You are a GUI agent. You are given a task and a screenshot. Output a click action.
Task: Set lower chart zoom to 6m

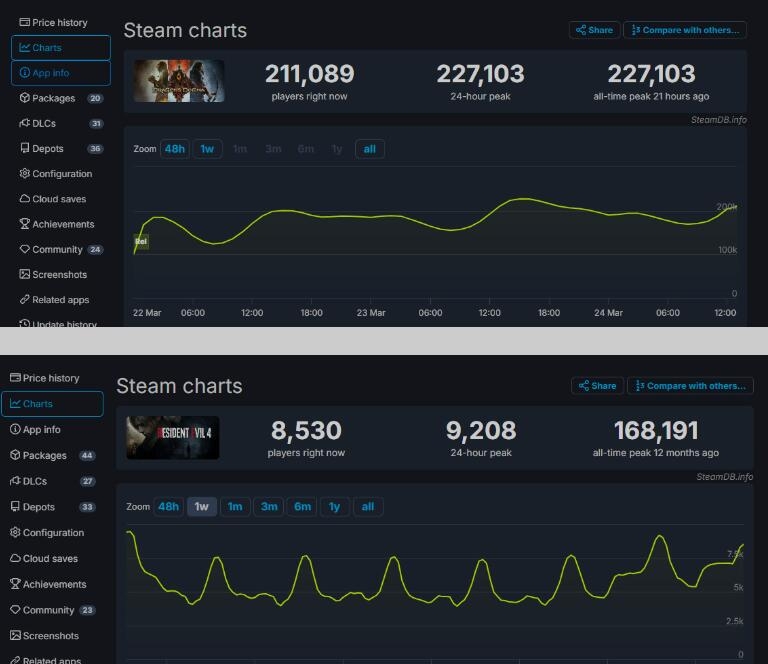[302, 507]
